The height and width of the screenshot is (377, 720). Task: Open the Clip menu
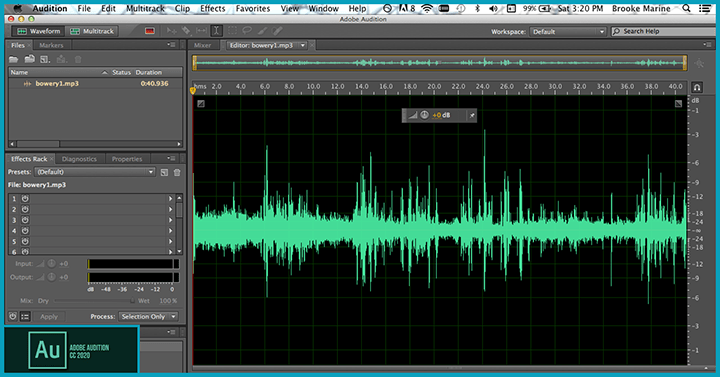[182, 8]
